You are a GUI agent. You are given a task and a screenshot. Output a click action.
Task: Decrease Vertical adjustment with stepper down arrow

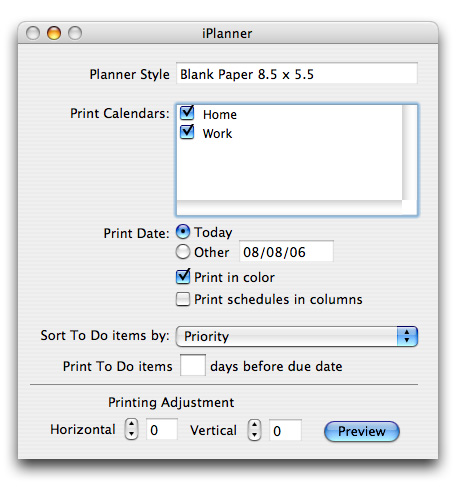[x=254, y=435]
